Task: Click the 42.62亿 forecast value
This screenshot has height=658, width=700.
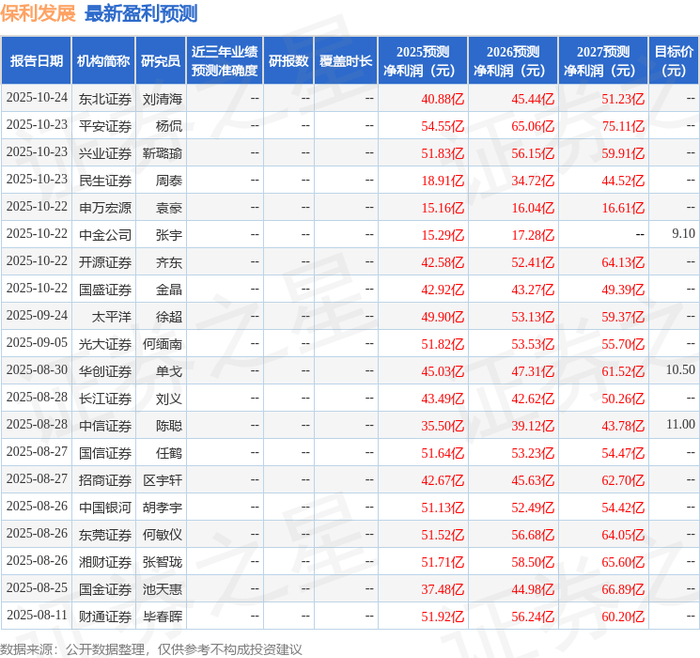Action: (x=533, y=398)
